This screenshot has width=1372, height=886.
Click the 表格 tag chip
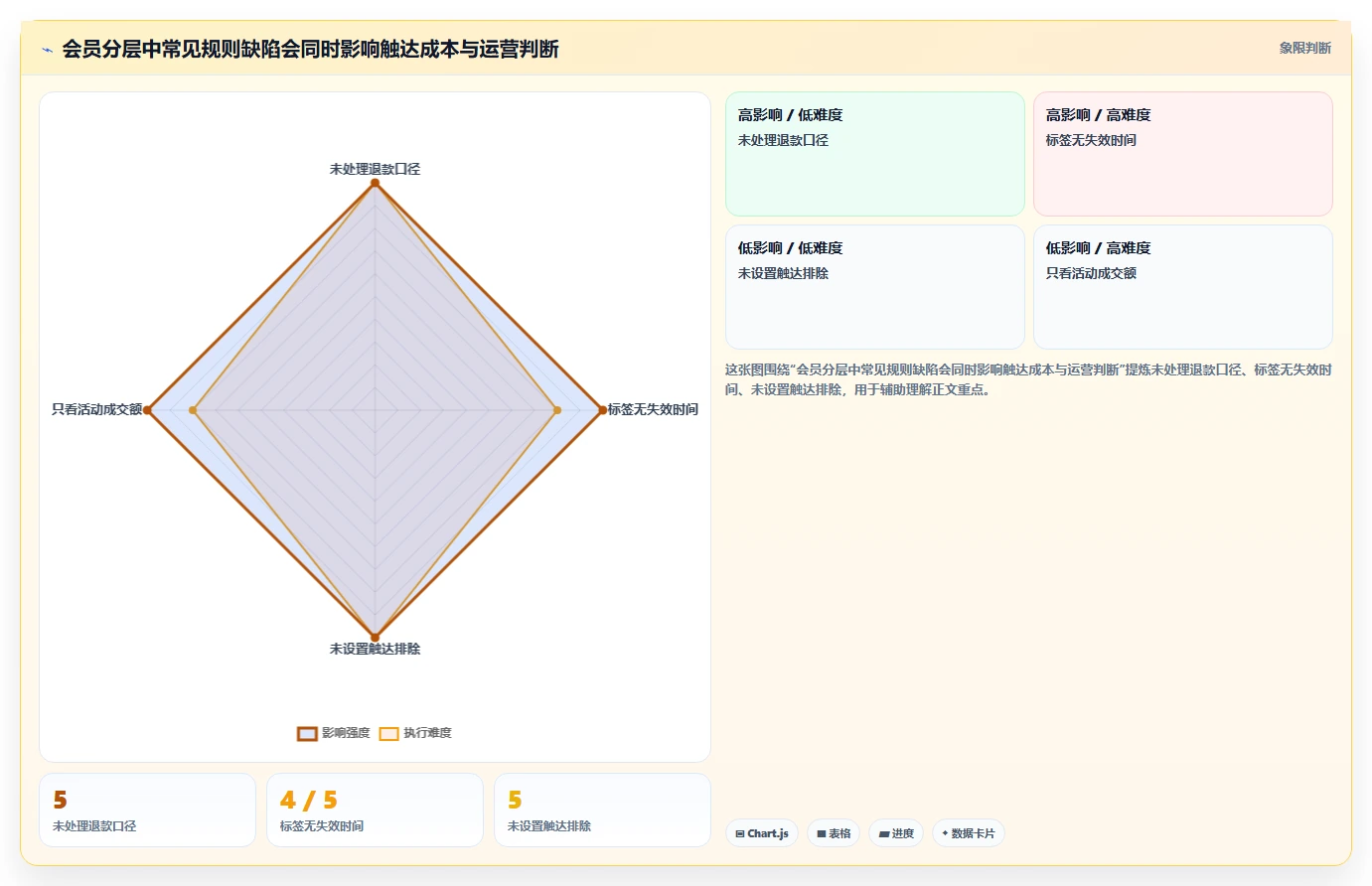[834, 833]
